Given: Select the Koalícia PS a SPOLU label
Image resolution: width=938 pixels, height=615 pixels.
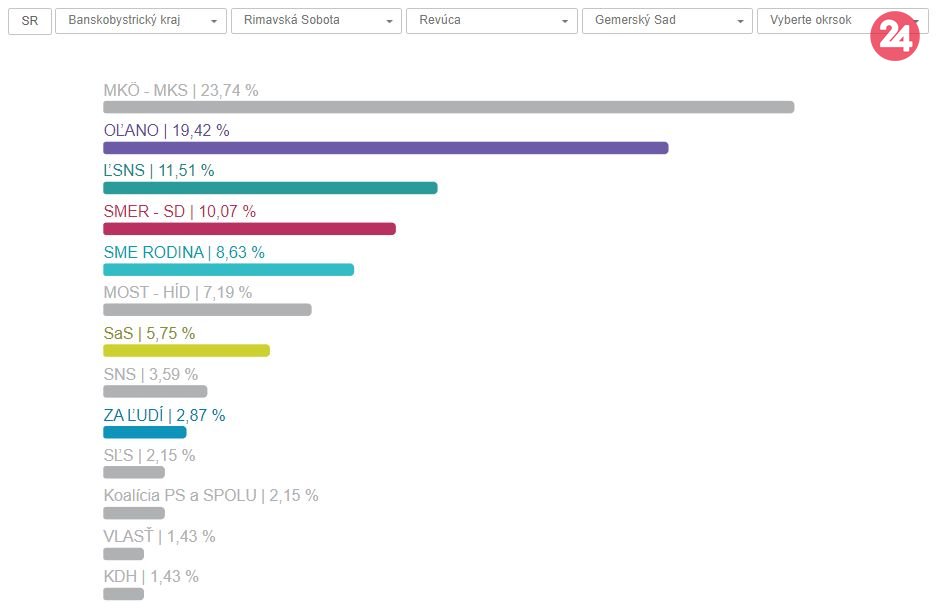Looking at the screenshot, I should point(210,495).
